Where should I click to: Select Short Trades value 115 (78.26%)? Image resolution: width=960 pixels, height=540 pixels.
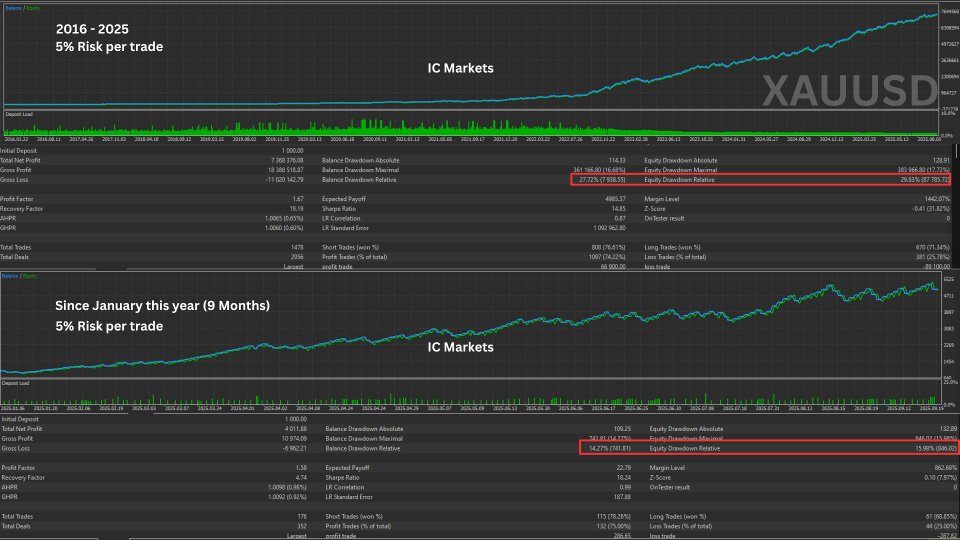(613, 517)
